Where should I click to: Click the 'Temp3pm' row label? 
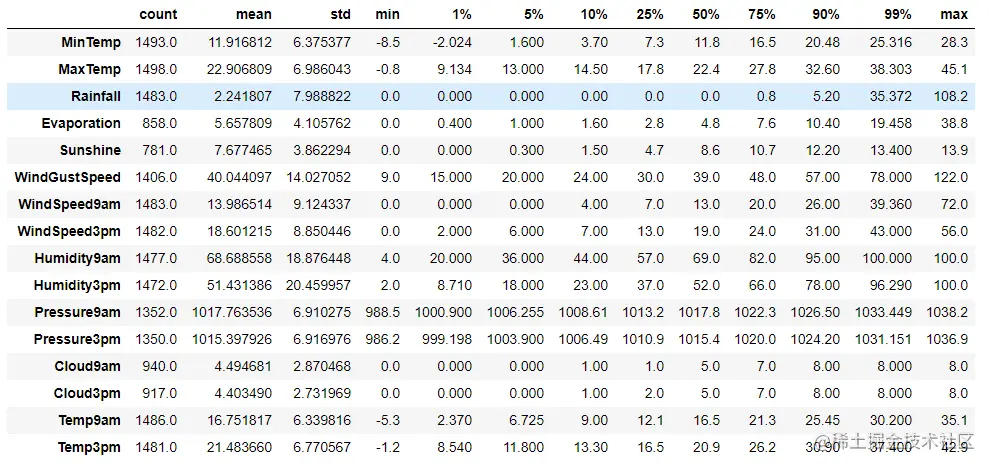pos(89,447)
